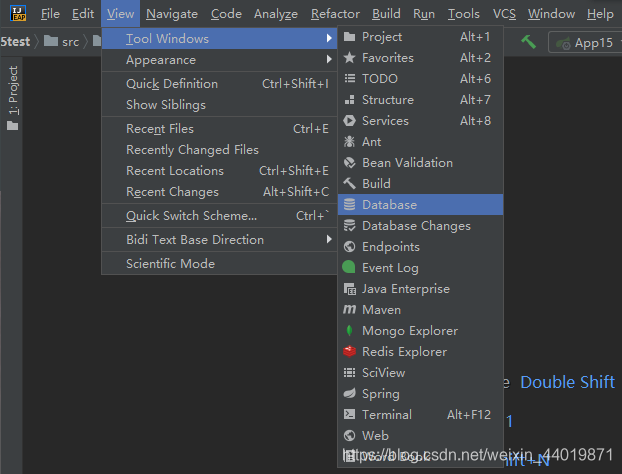Click the green Build Project hammer in toolbar
The height and width of the screenshot is (474, 622).
(528, 42)
